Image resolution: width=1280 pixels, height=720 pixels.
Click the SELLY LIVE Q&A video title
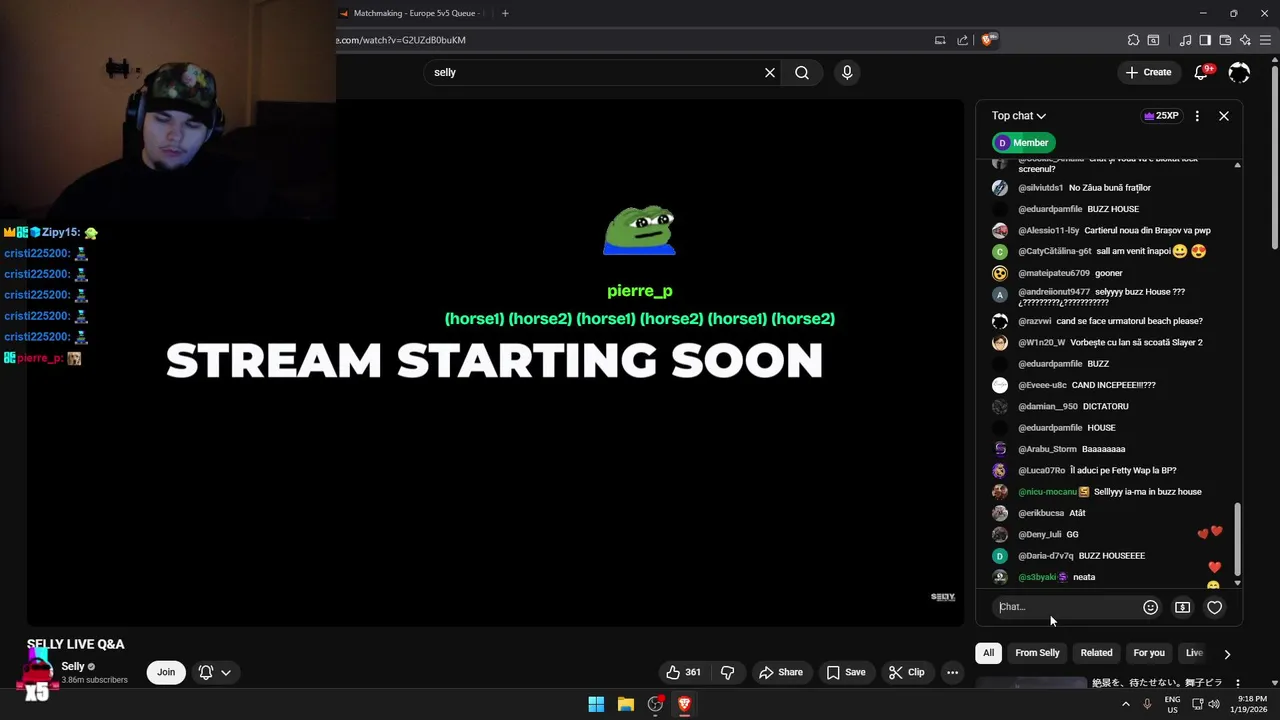76,644
